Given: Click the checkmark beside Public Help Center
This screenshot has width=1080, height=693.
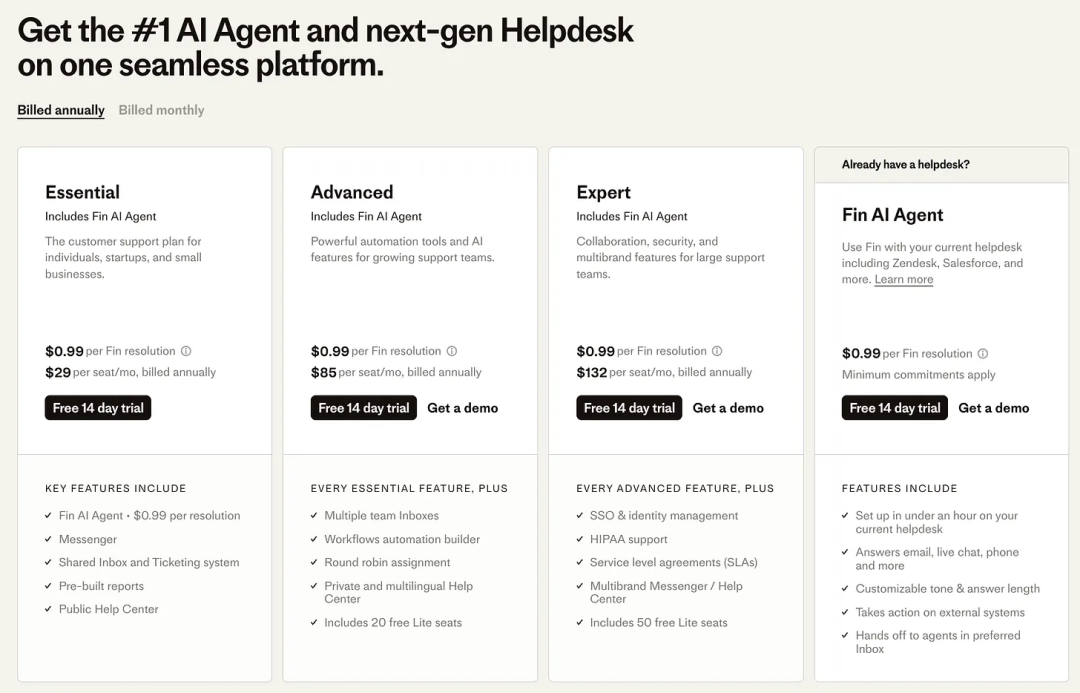Looking at the screenshot, I should tap(46, 609).
